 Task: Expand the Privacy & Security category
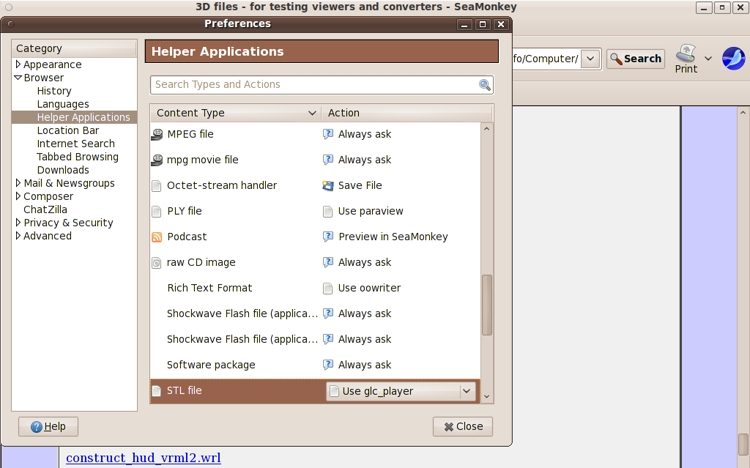pyautogui.click(x=18, y=223)
